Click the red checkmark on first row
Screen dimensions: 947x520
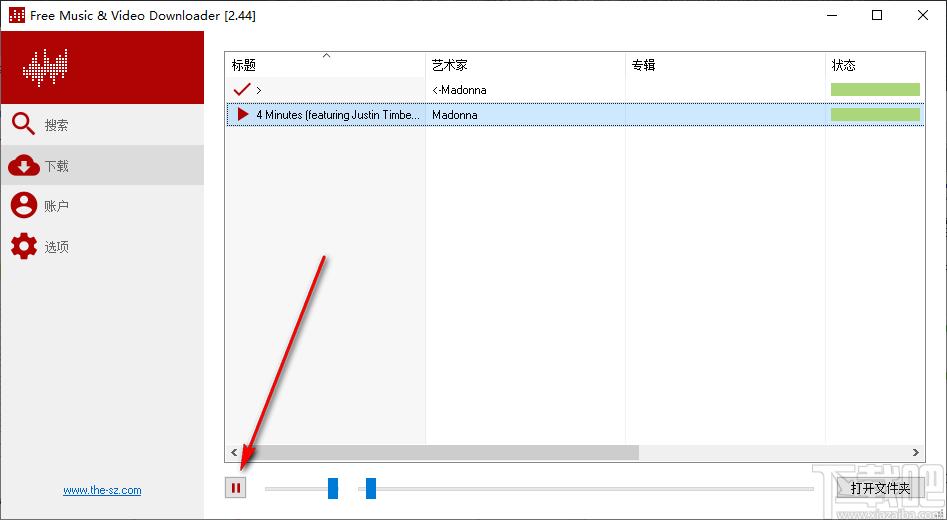pyautogui.click(x=242, y=89)
